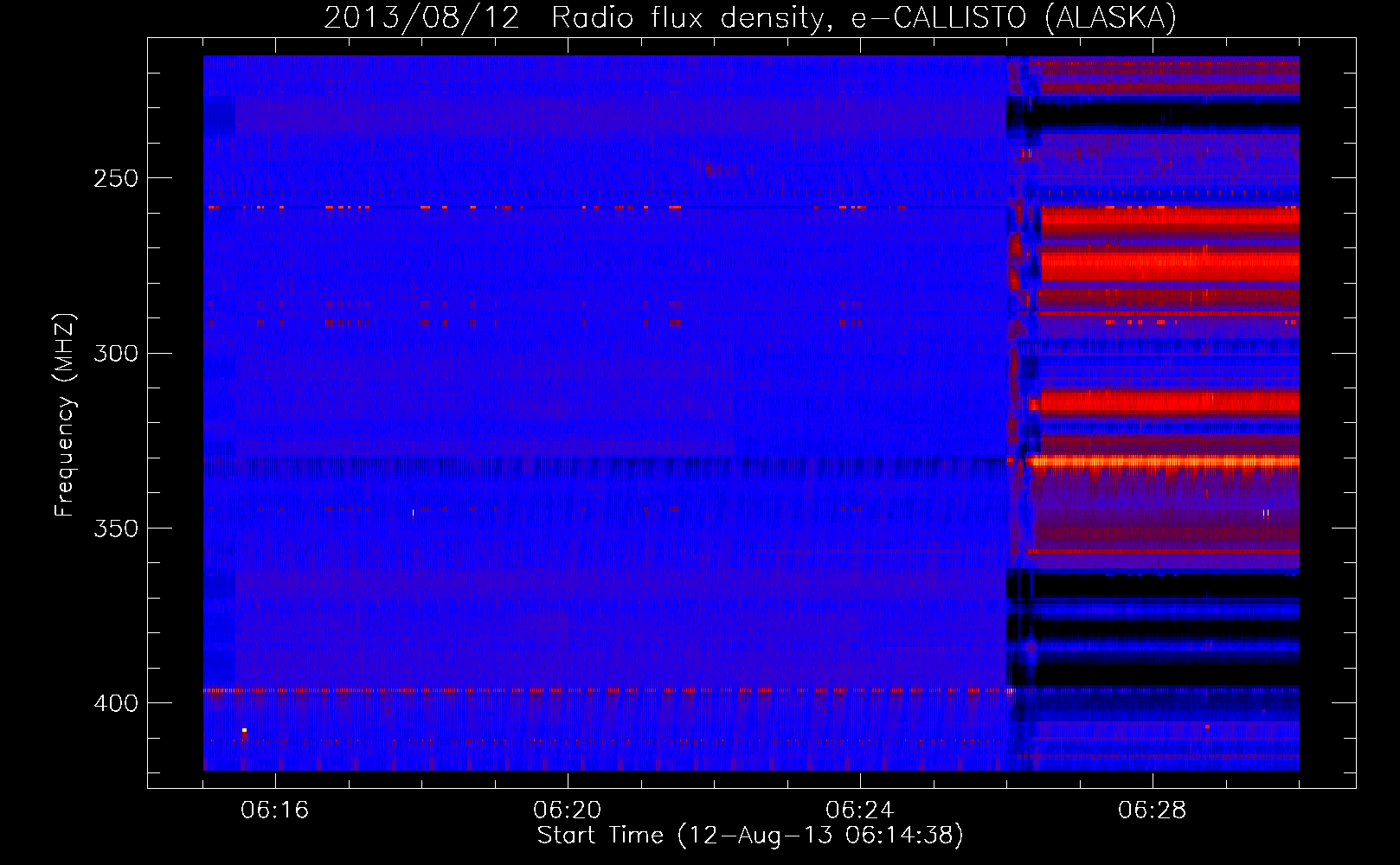Select the Frequency (MHZ) axis label
This screenshot has height=865, width=1400.
pyautogui.click(x=65, y=415)
